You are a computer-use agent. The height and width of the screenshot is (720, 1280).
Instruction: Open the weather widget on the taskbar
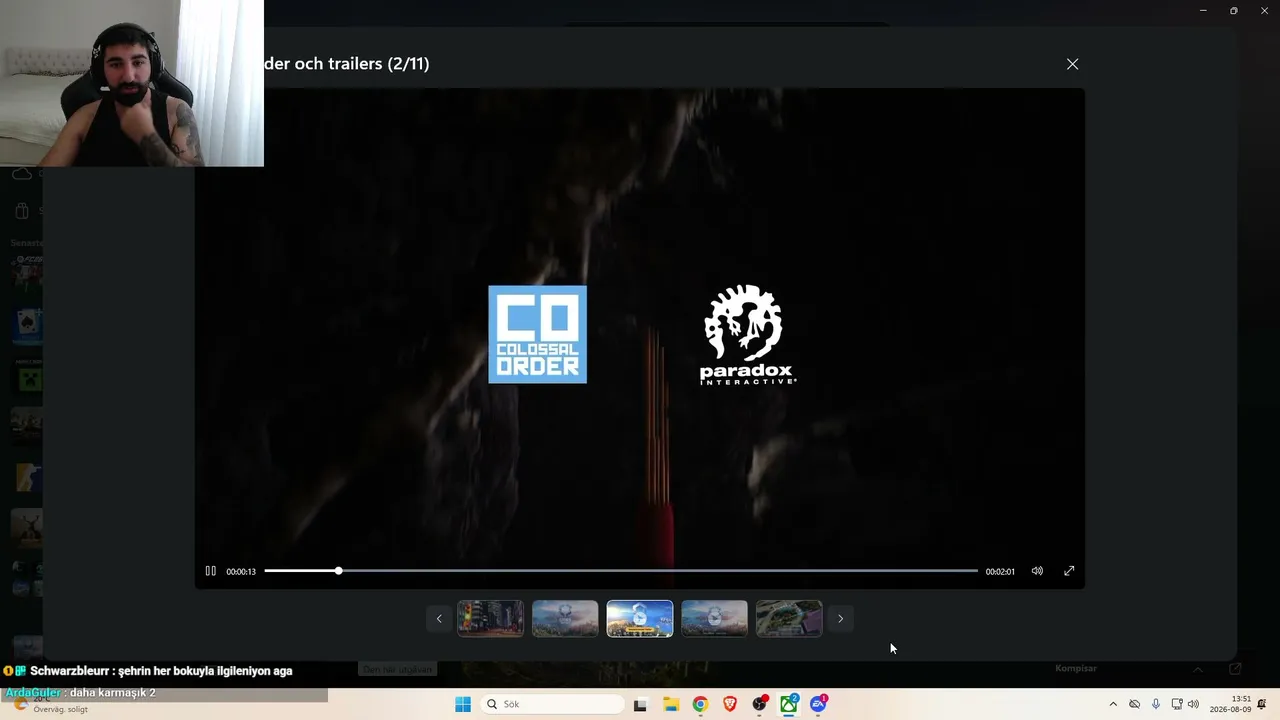50,704
